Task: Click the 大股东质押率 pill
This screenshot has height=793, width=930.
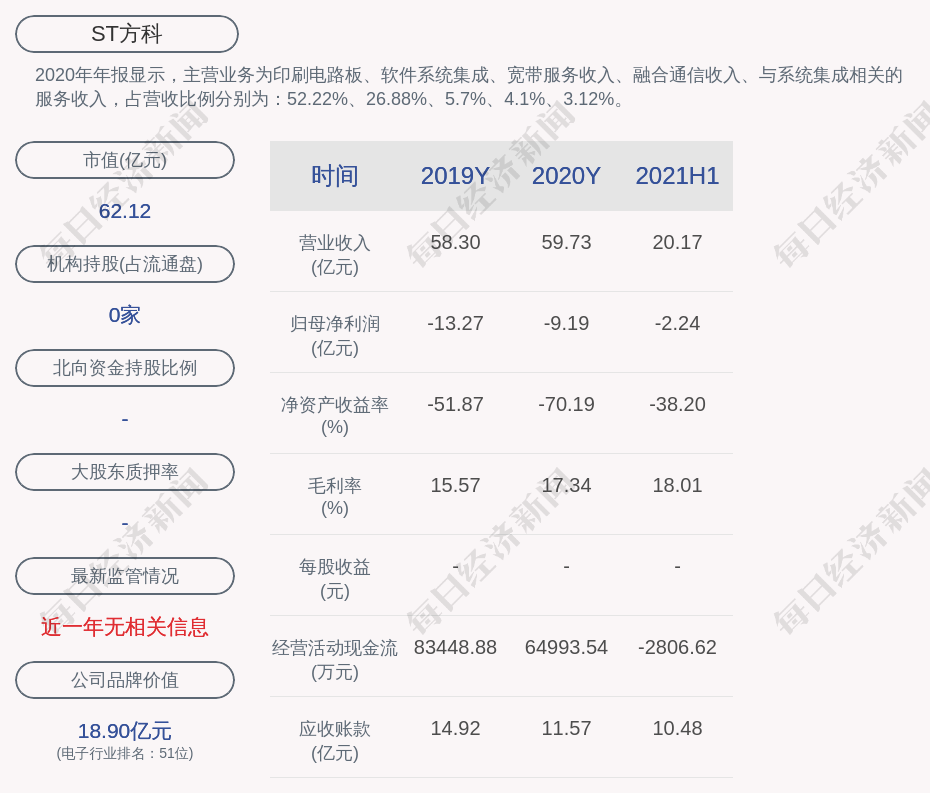Action: point(125,472)
